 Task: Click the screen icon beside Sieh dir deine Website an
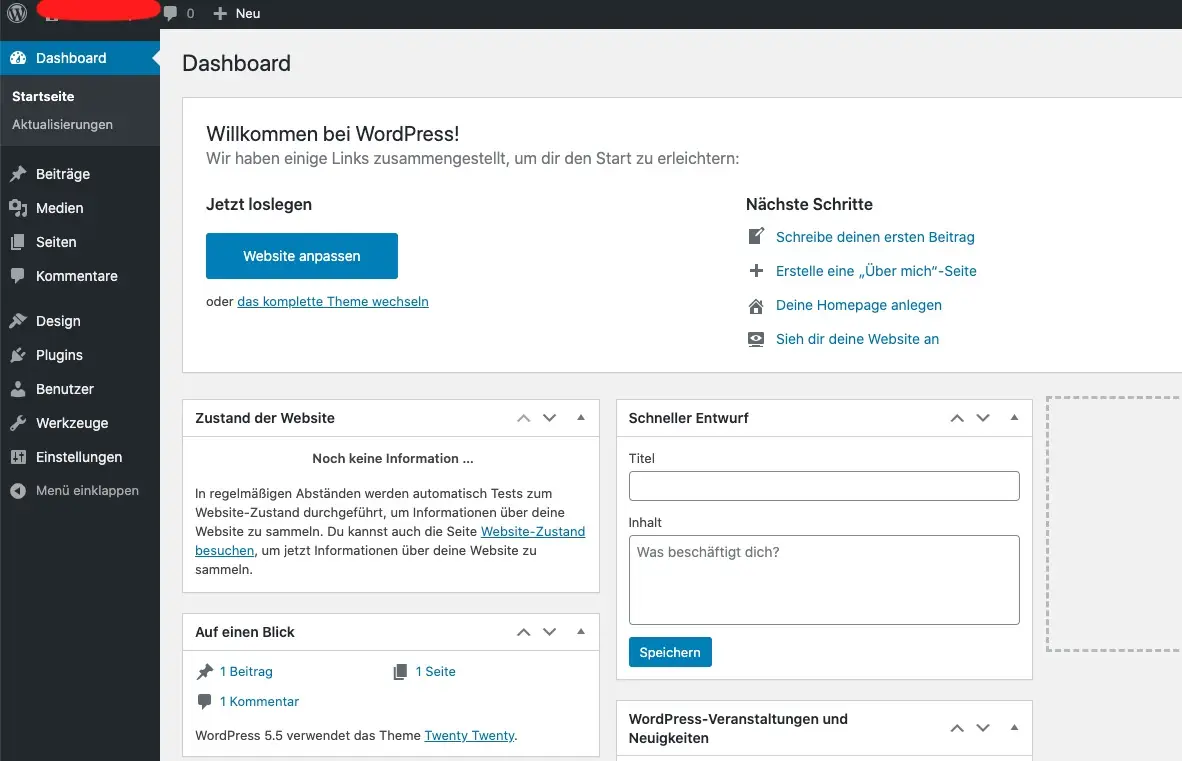pyautogui.click(x=756, y=340)
